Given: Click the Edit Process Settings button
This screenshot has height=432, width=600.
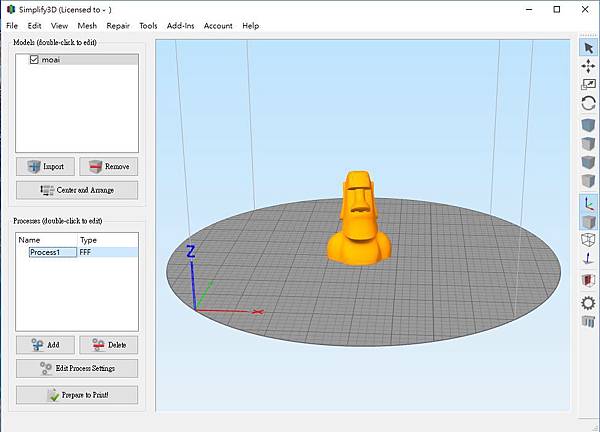Looking at the screenshot, I should [77, 368].
